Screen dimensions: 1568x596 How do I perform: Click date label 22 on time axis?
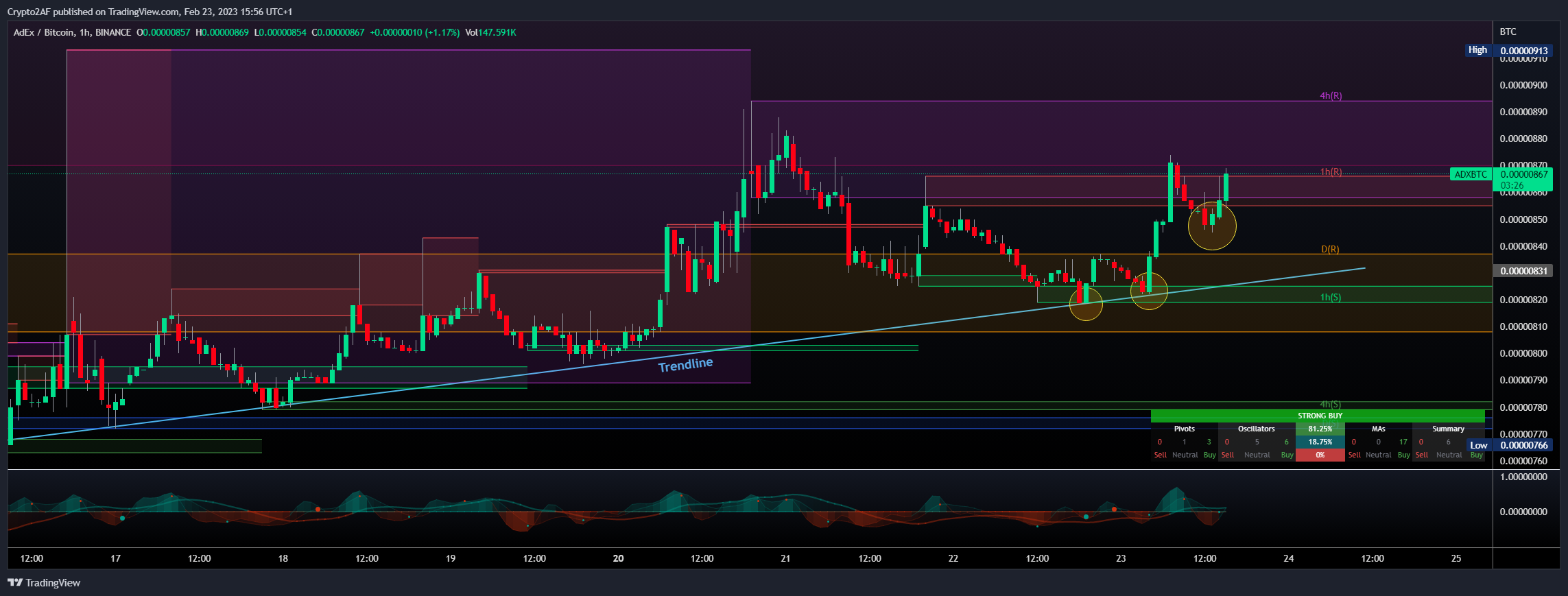point(953,558)
